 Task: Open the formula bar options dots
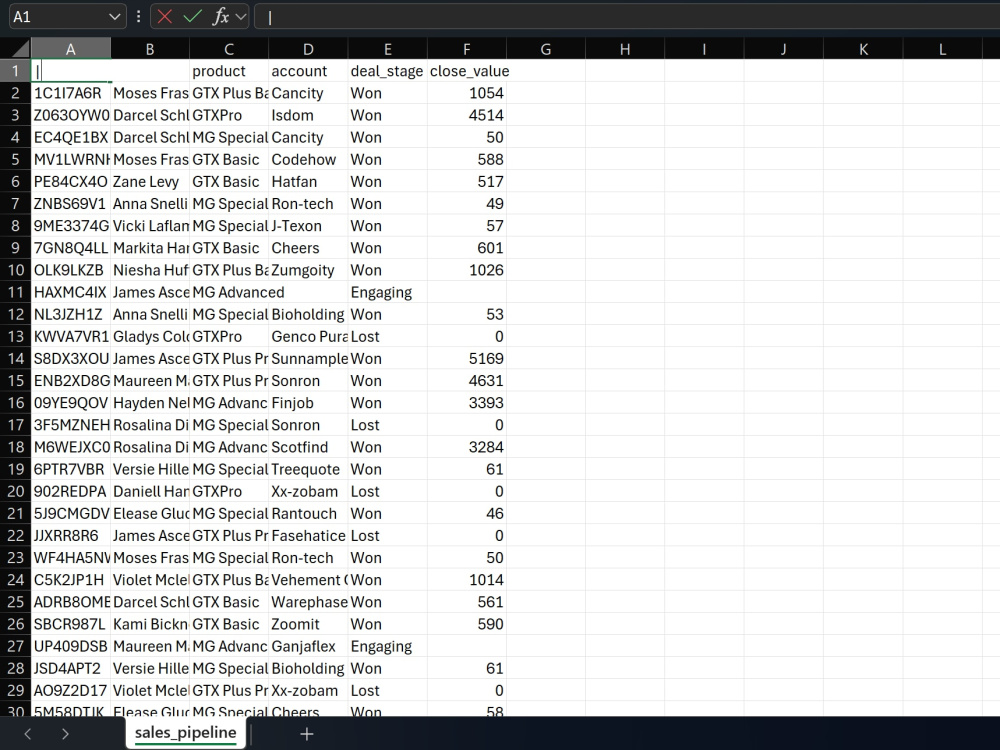click(138, 17)
